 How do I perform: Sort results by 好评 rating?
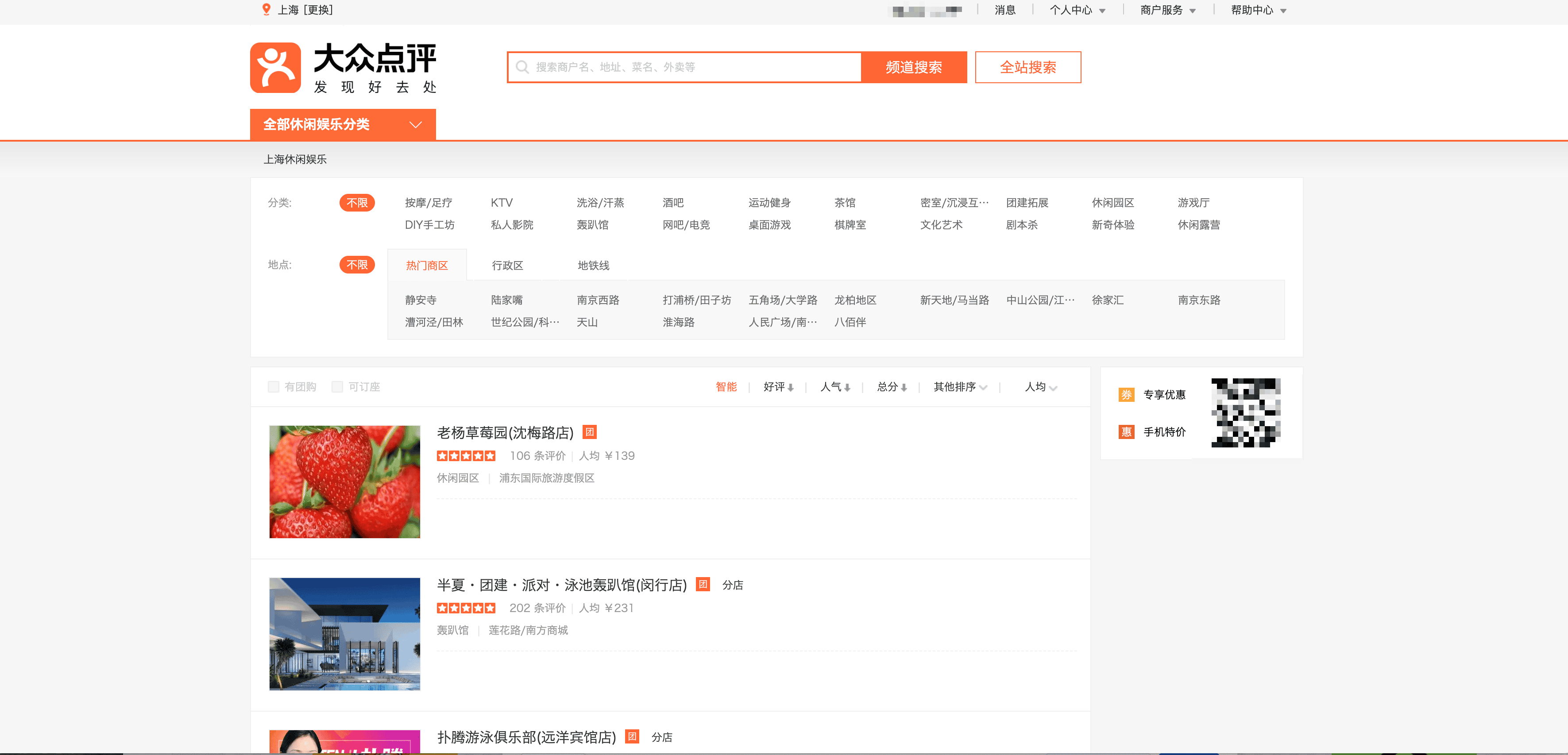point(778,387)
